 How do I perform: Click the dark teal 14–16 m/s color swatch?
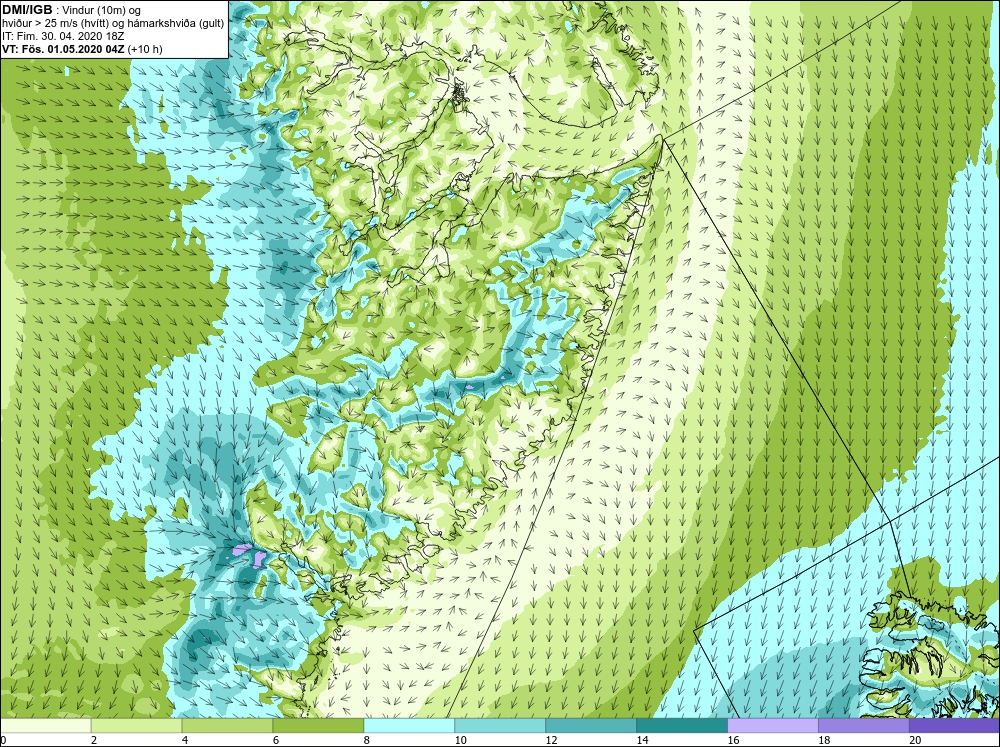click(682, 726)
